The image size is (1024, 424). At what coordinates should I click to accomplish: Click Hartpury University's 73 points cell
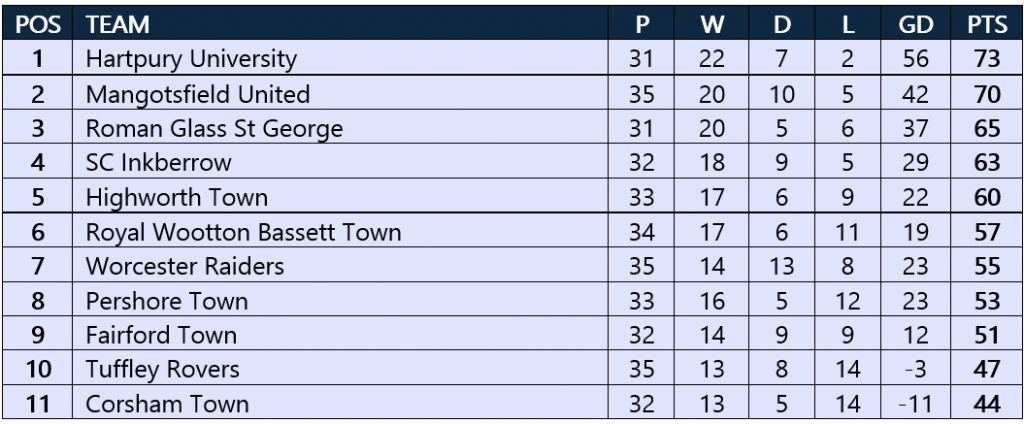[x=986, y=60]
